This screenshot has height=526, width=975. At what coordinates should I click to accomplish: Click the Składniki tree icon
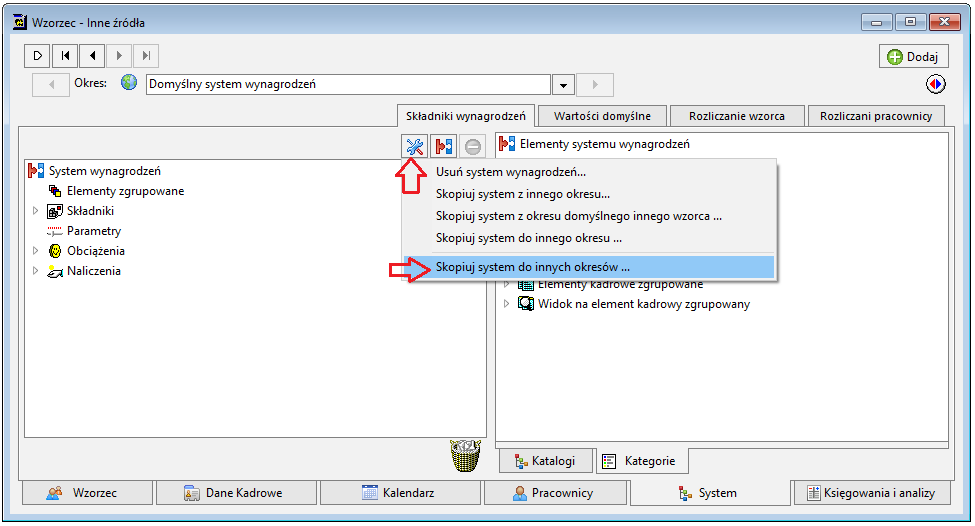coord(55,211)
